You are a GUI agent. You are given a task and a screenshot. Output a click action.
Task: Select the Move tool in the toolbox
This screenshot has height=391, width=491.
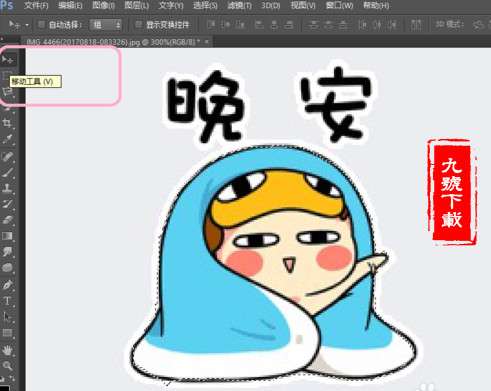pos(7,59)
